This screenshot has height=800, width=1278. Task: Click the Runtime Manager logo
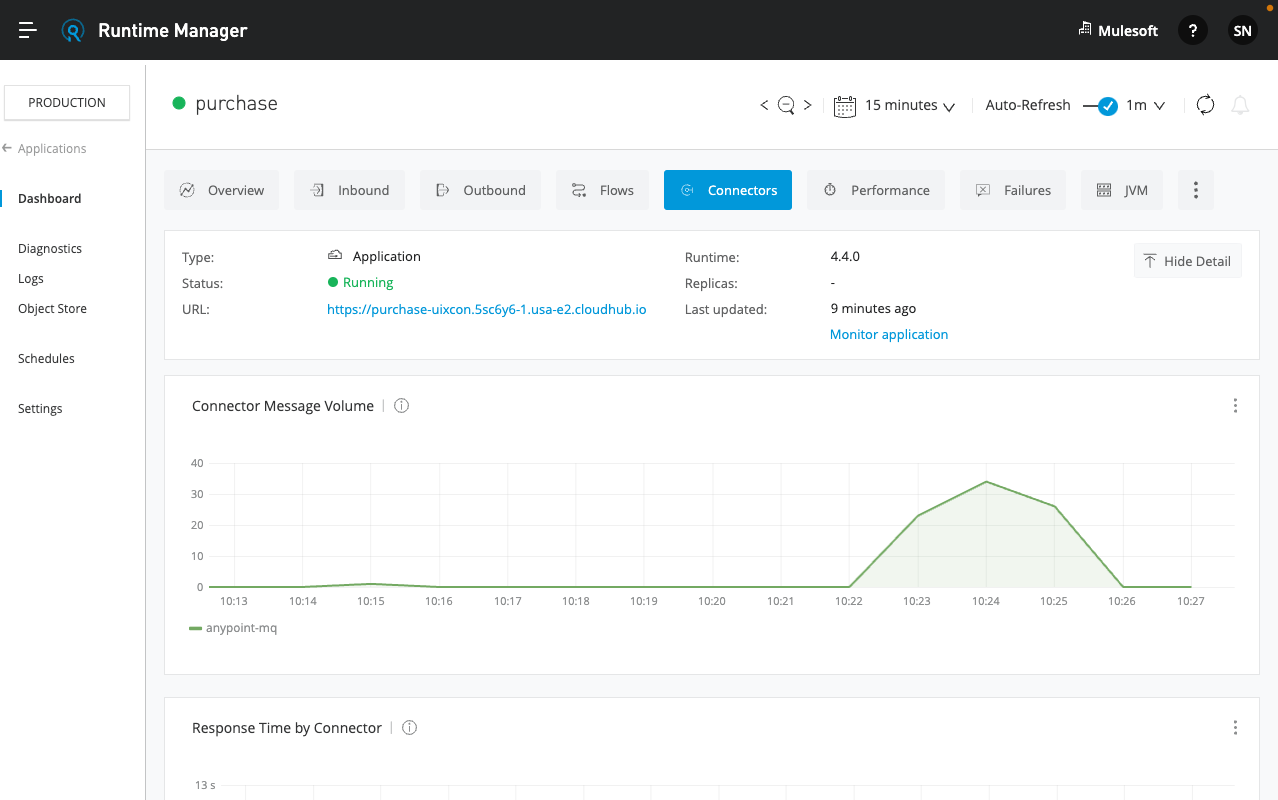pyautogui.click(x=72, y=30)
